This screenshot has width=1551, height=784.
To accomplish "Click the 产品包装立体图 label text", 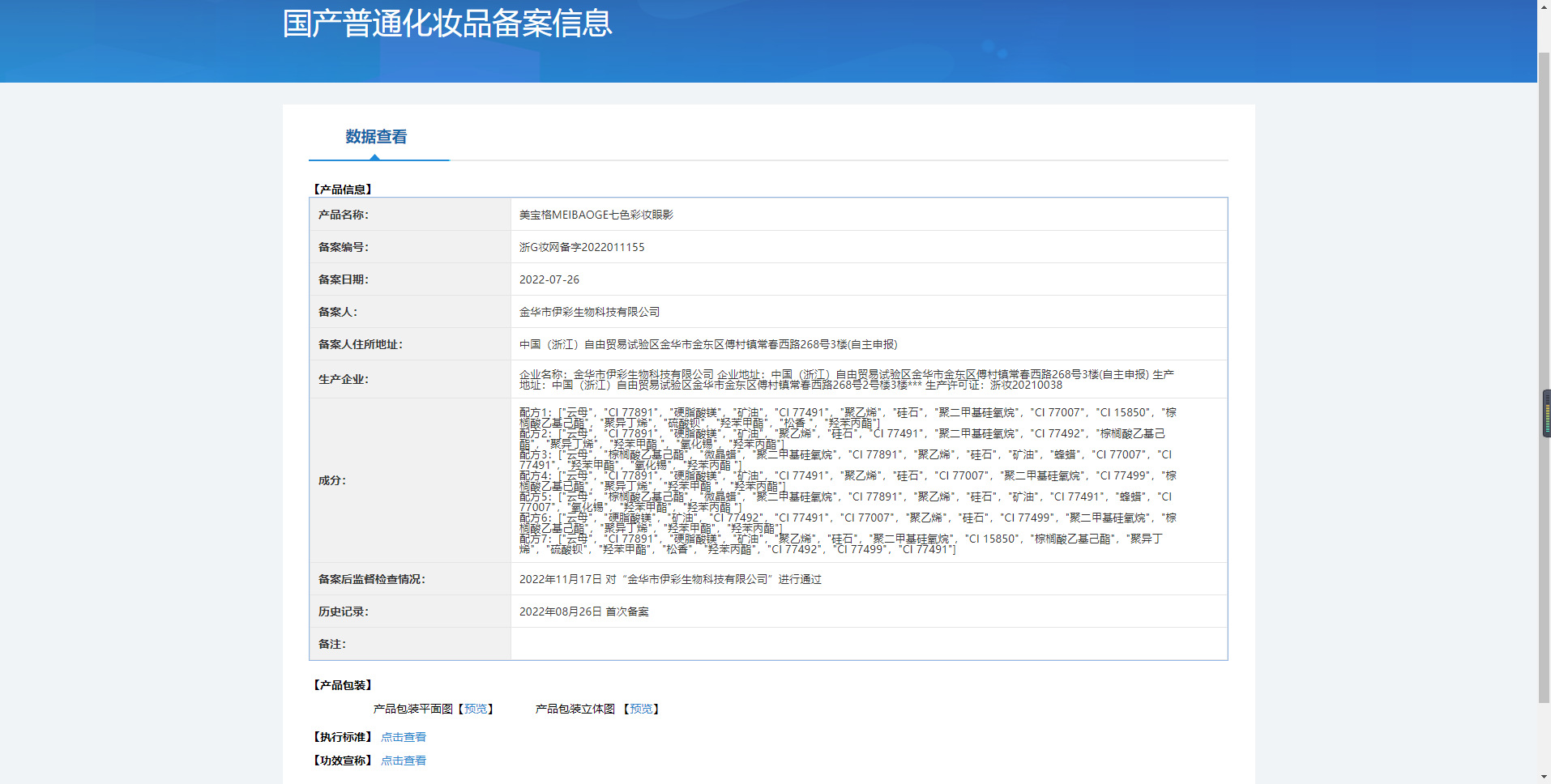I will click(x=575, y=709).
